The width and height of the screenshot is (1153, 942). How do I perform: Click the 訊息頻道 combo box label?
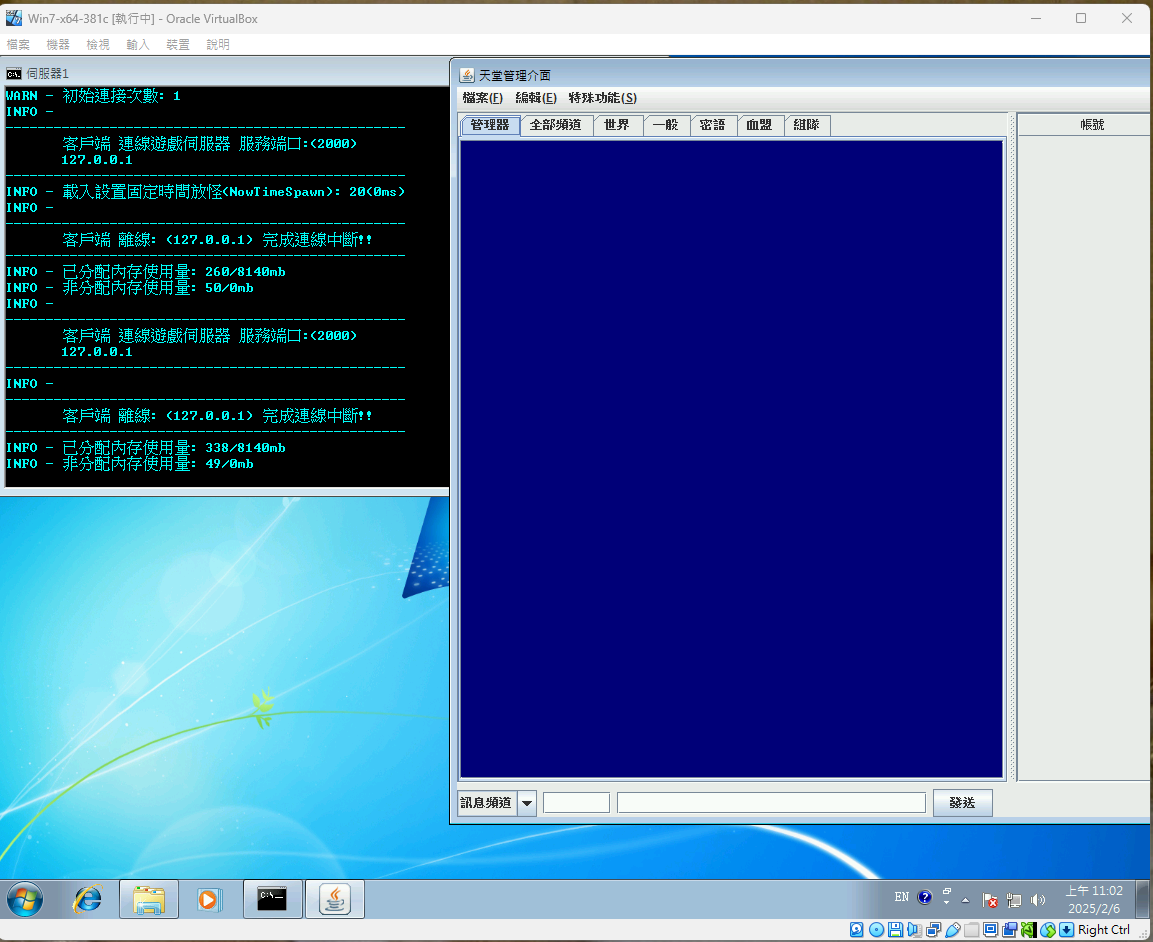[488, 803]
